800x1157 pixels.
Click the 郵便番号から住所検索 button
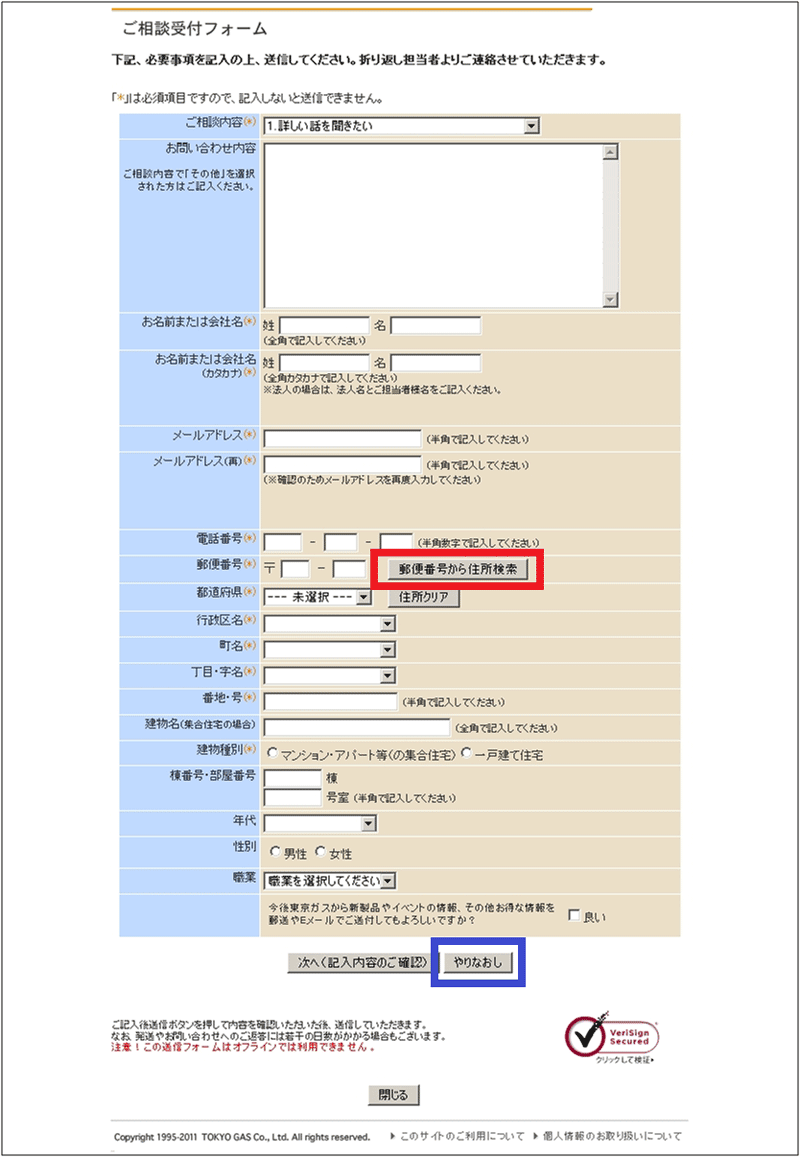click(458, 570)
